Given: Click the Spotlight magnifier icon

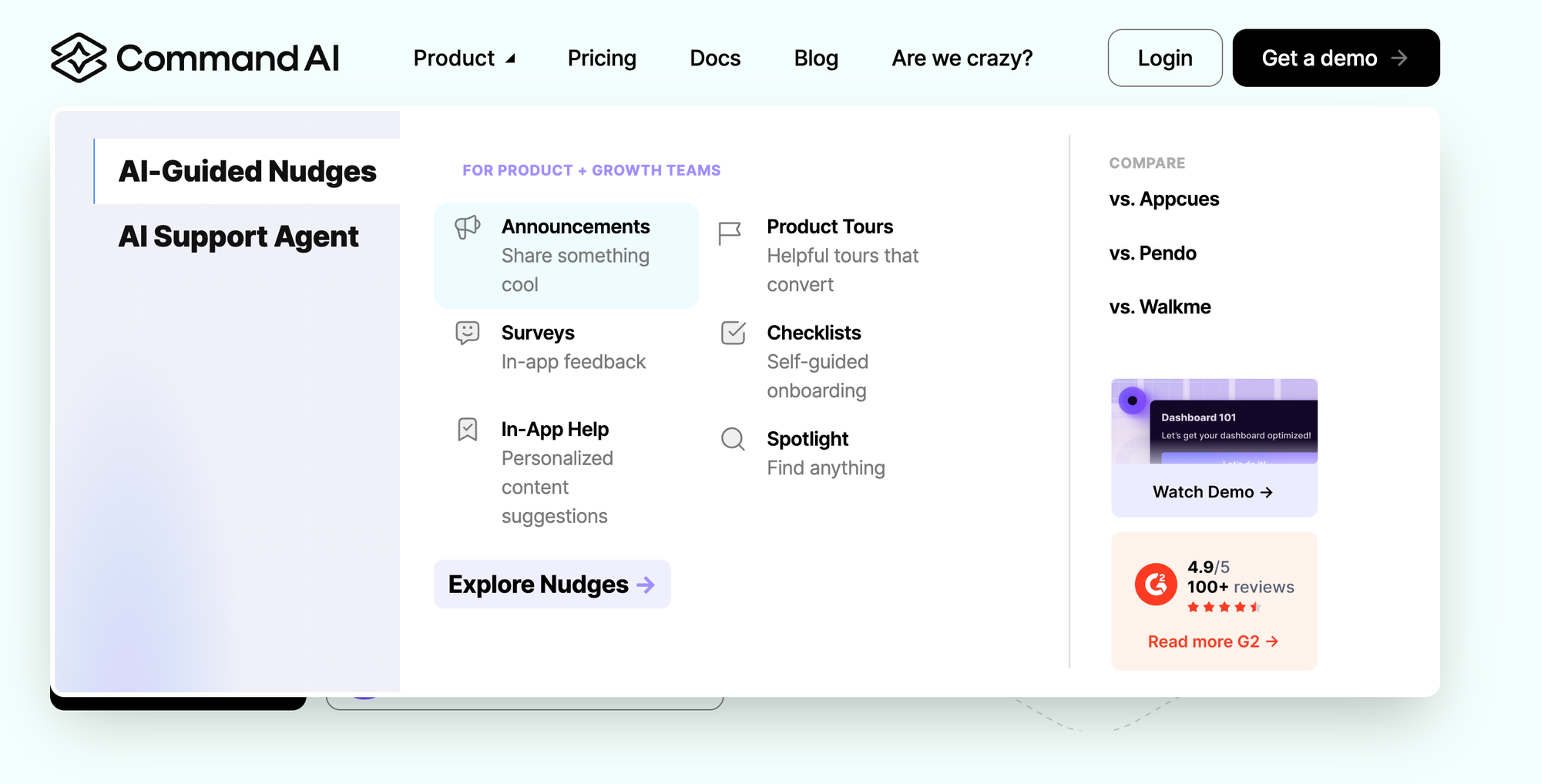Looking at the screenshot, I should [733, 439].
